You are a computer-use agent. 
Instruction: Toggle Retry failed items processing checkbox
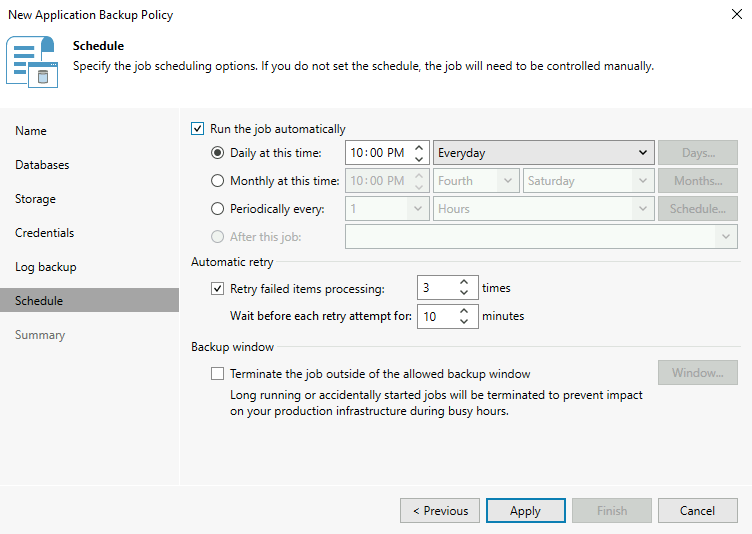[x=218, y=289]
